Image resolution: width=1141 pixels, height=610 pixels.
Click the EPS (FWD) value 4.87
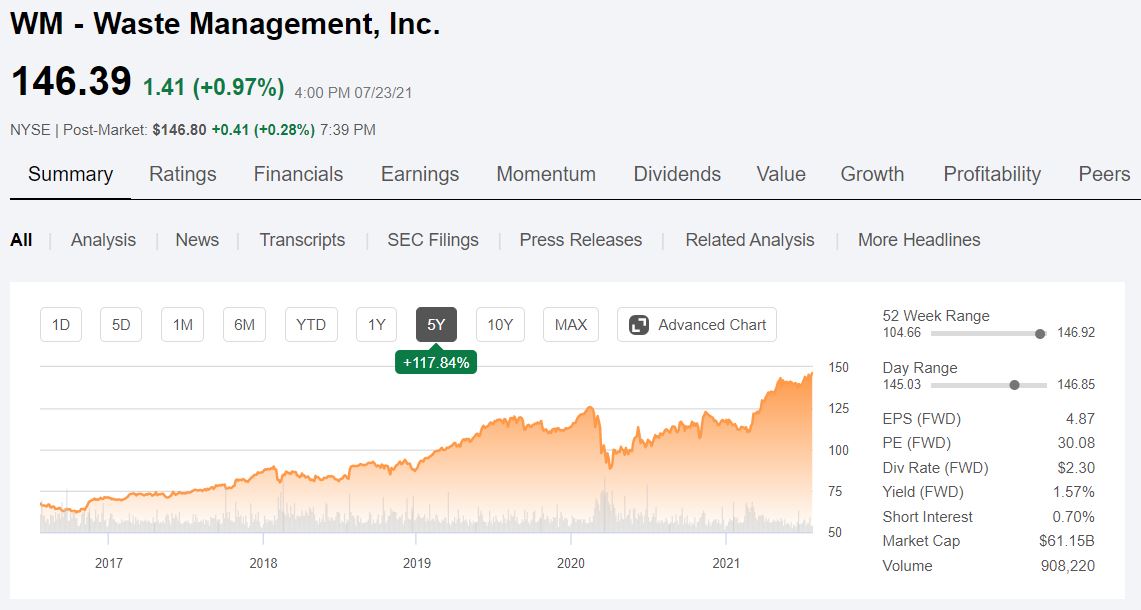coord(1081,419)
